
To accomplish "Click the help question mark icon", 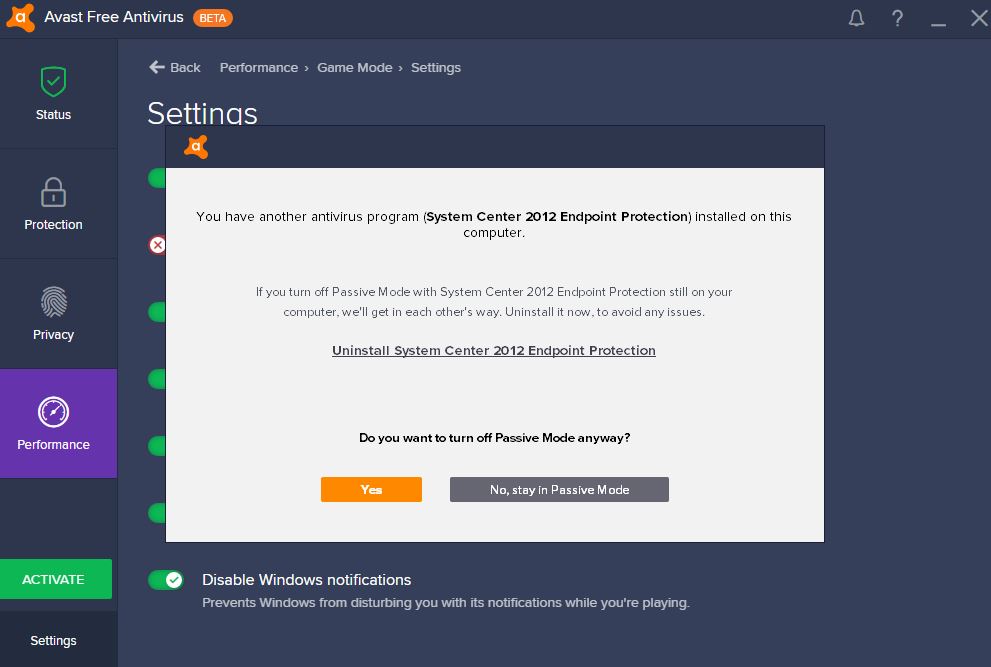I will (898, 18).
